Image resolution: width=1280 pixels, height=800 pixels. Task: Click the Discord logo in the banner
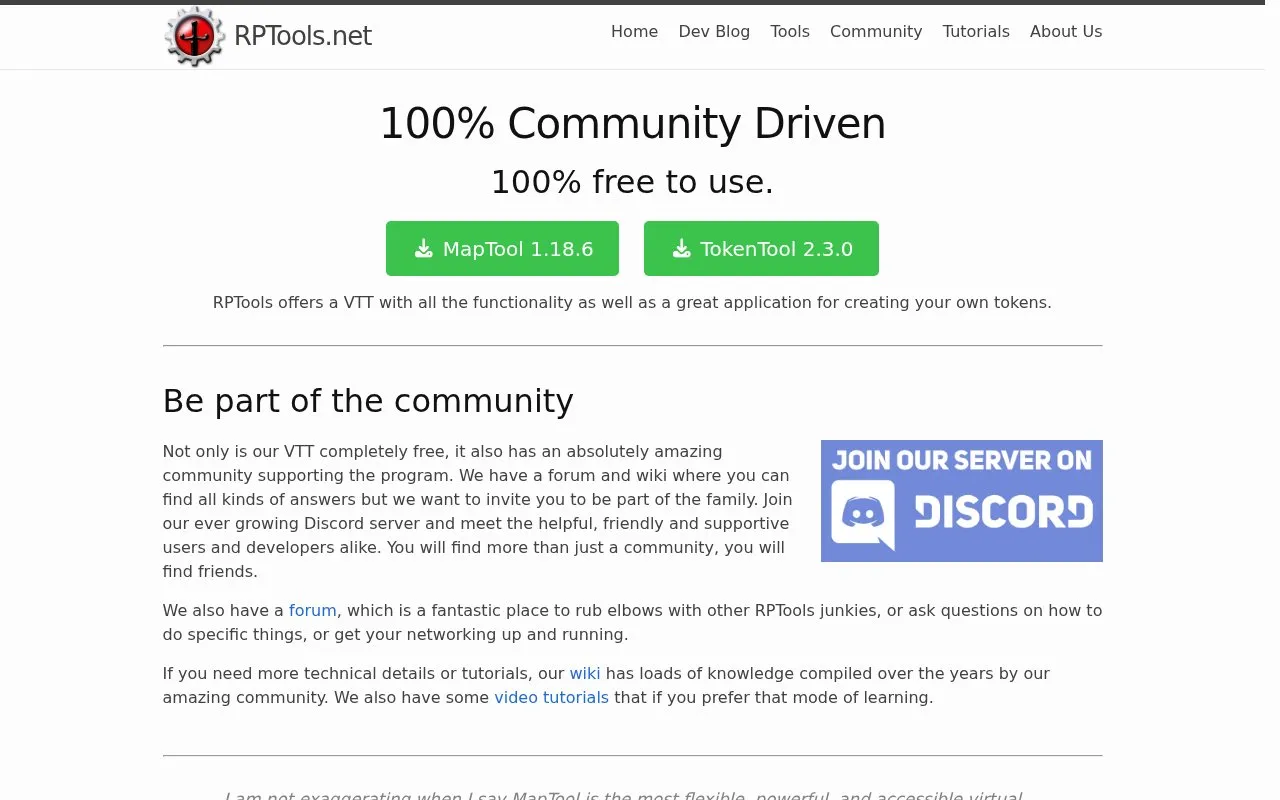[x=863, y=514]
